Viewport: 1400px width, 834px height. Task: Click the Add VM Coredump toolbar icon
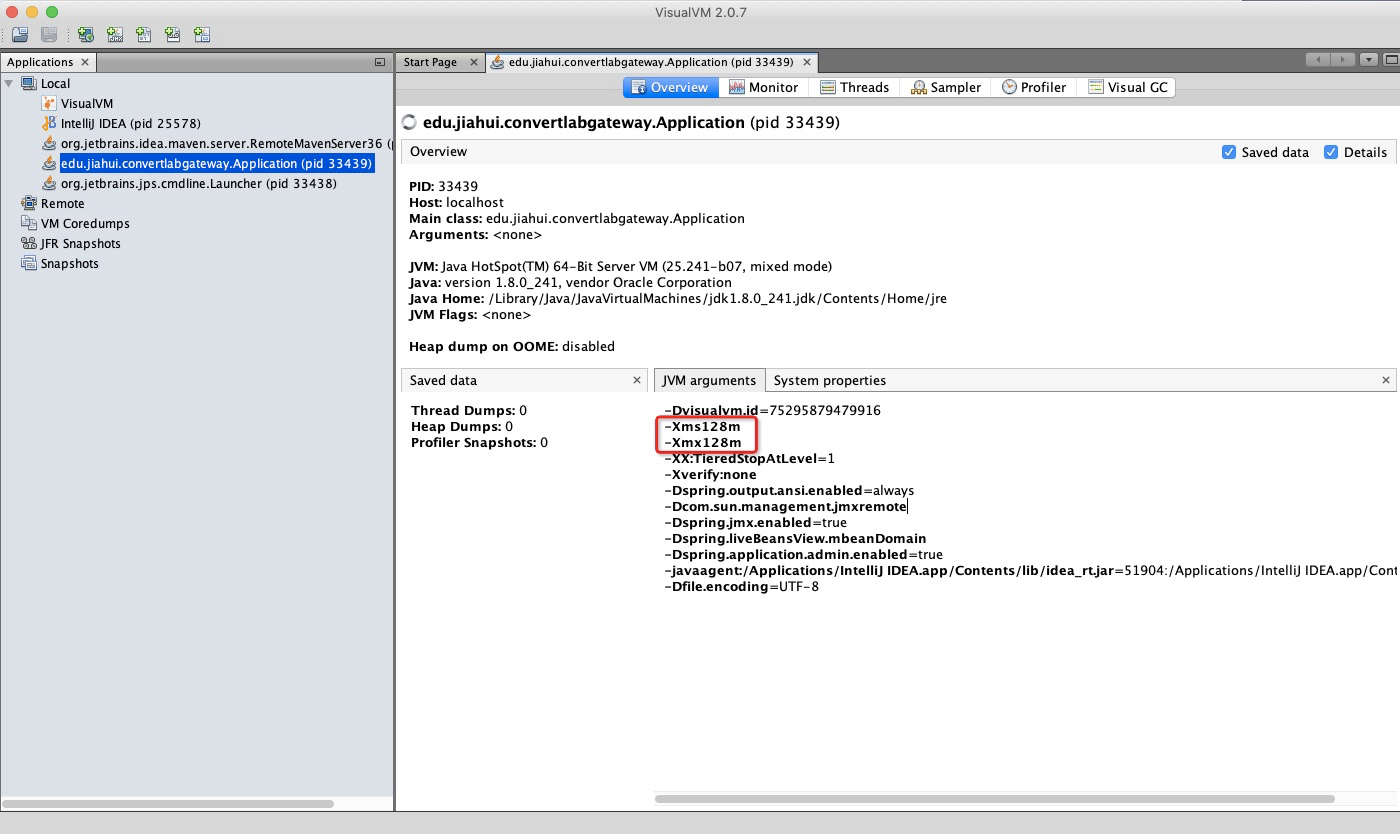click(x=144, y=35)
